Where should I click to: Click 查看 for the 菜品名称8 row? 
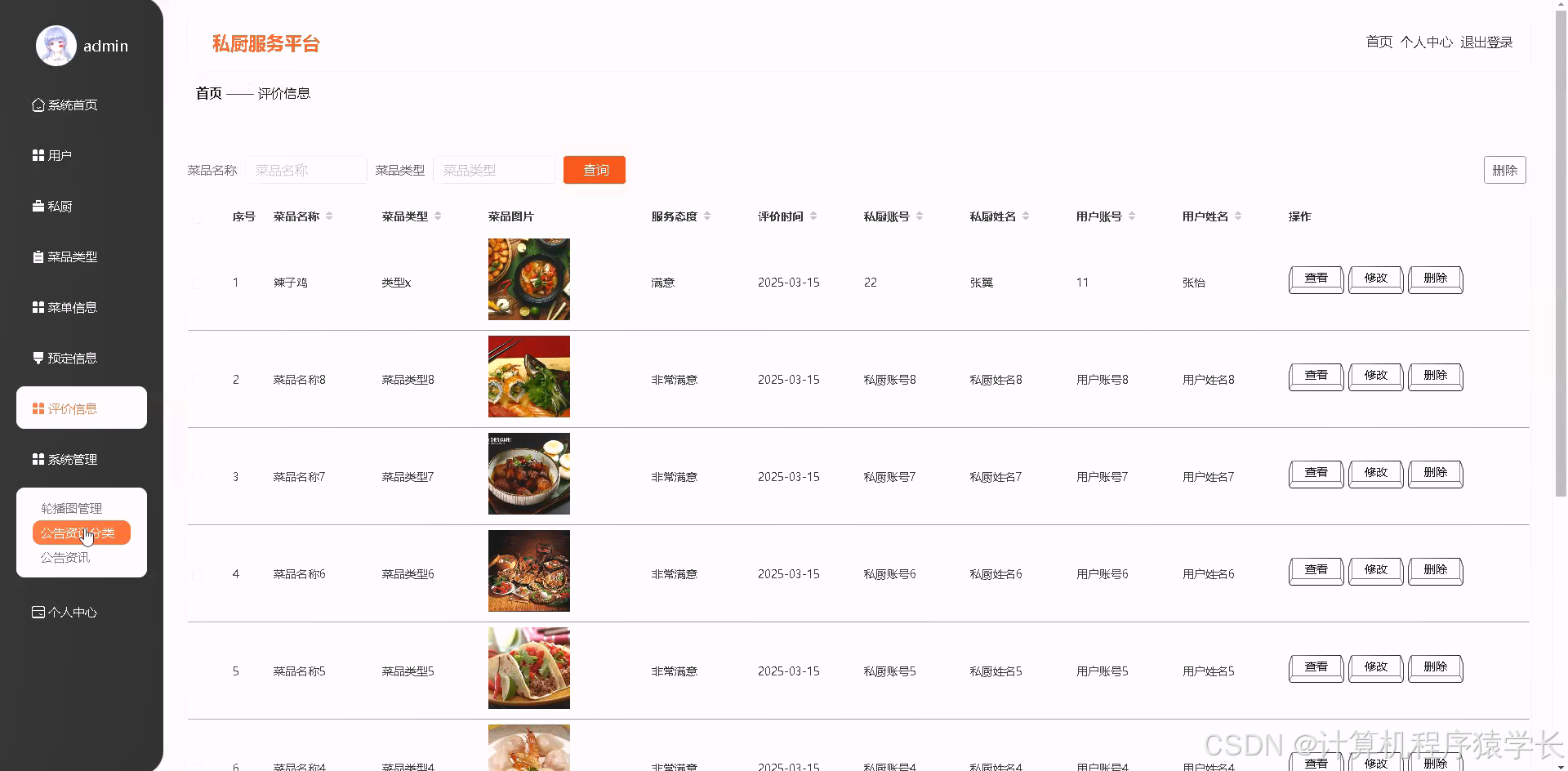pyautogui.click(x=1316, y=377)
